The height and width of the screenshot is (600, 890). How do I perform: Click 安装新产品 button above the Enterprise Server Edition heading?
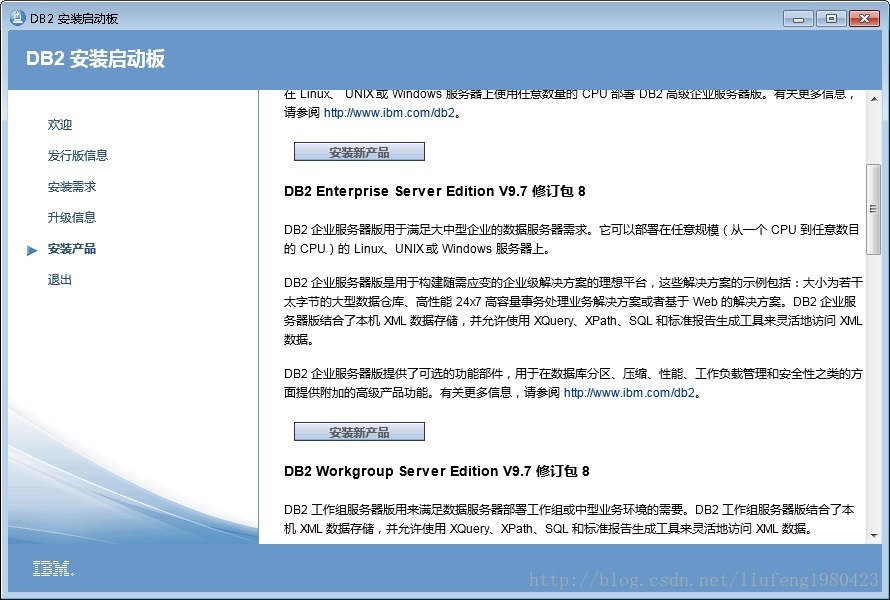pyautogui.click(x=359, y=152)
